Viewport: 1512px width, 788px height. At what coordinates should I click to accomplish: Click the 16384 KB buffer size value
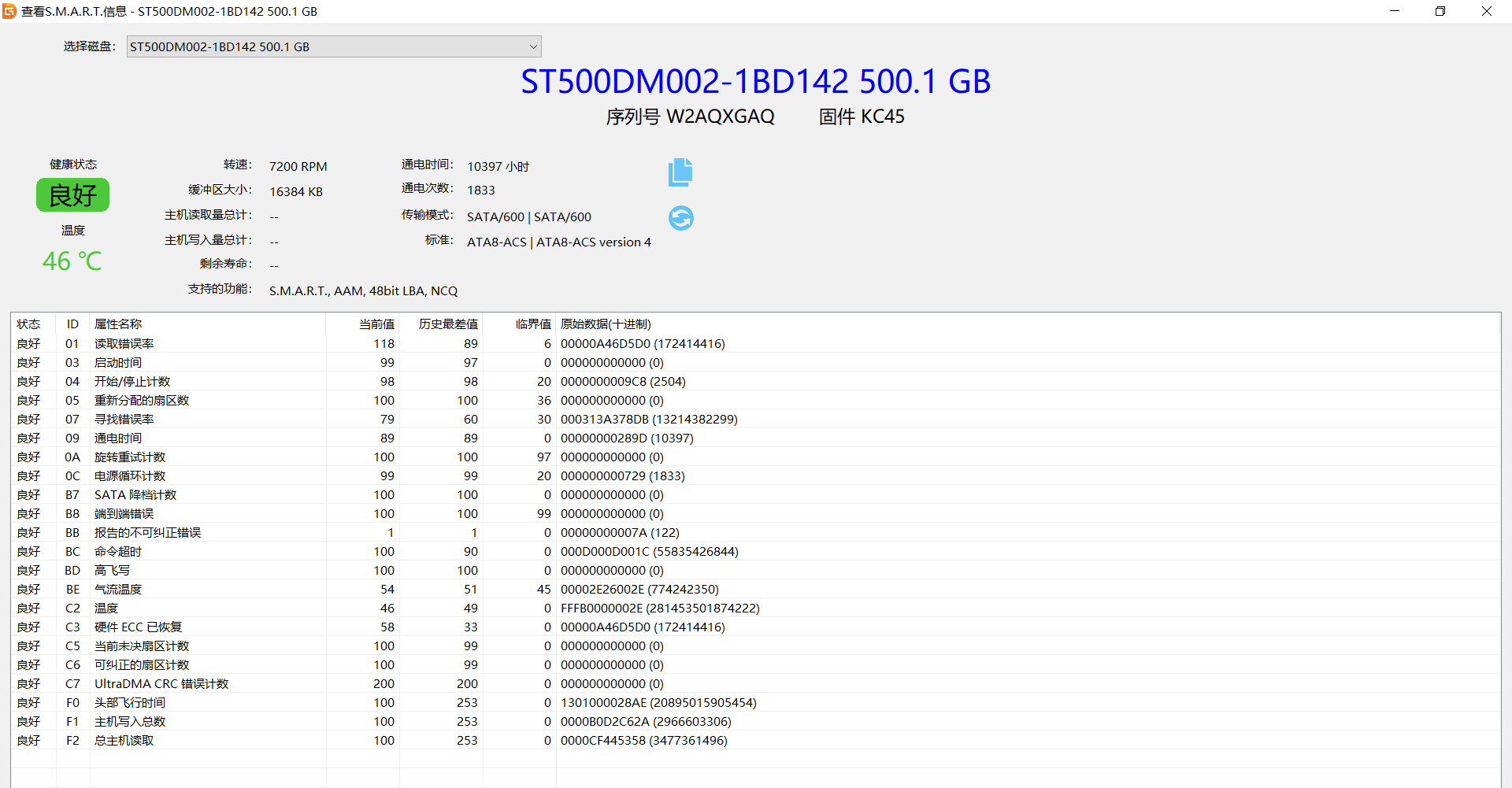point(296,192)
